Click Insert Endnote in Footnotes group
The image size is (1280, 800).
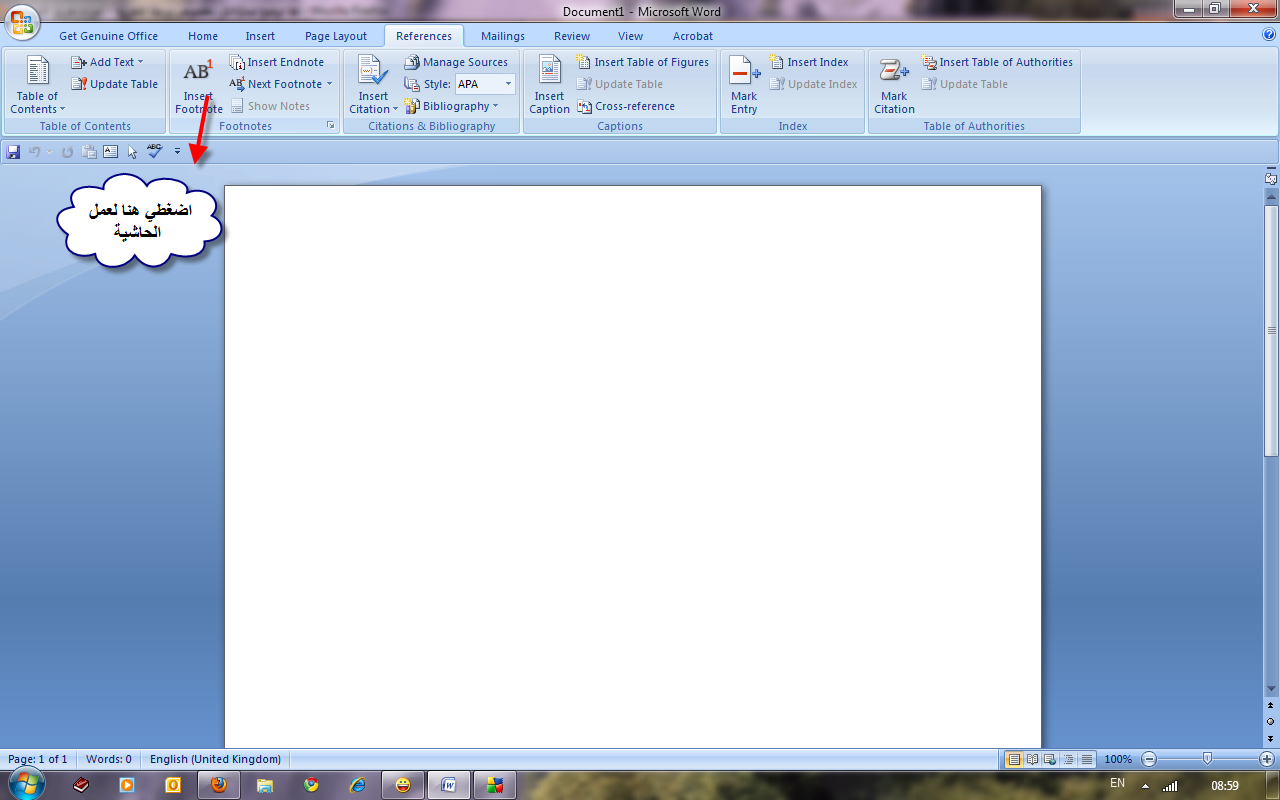pyautogui.click(x=277, y=62)
